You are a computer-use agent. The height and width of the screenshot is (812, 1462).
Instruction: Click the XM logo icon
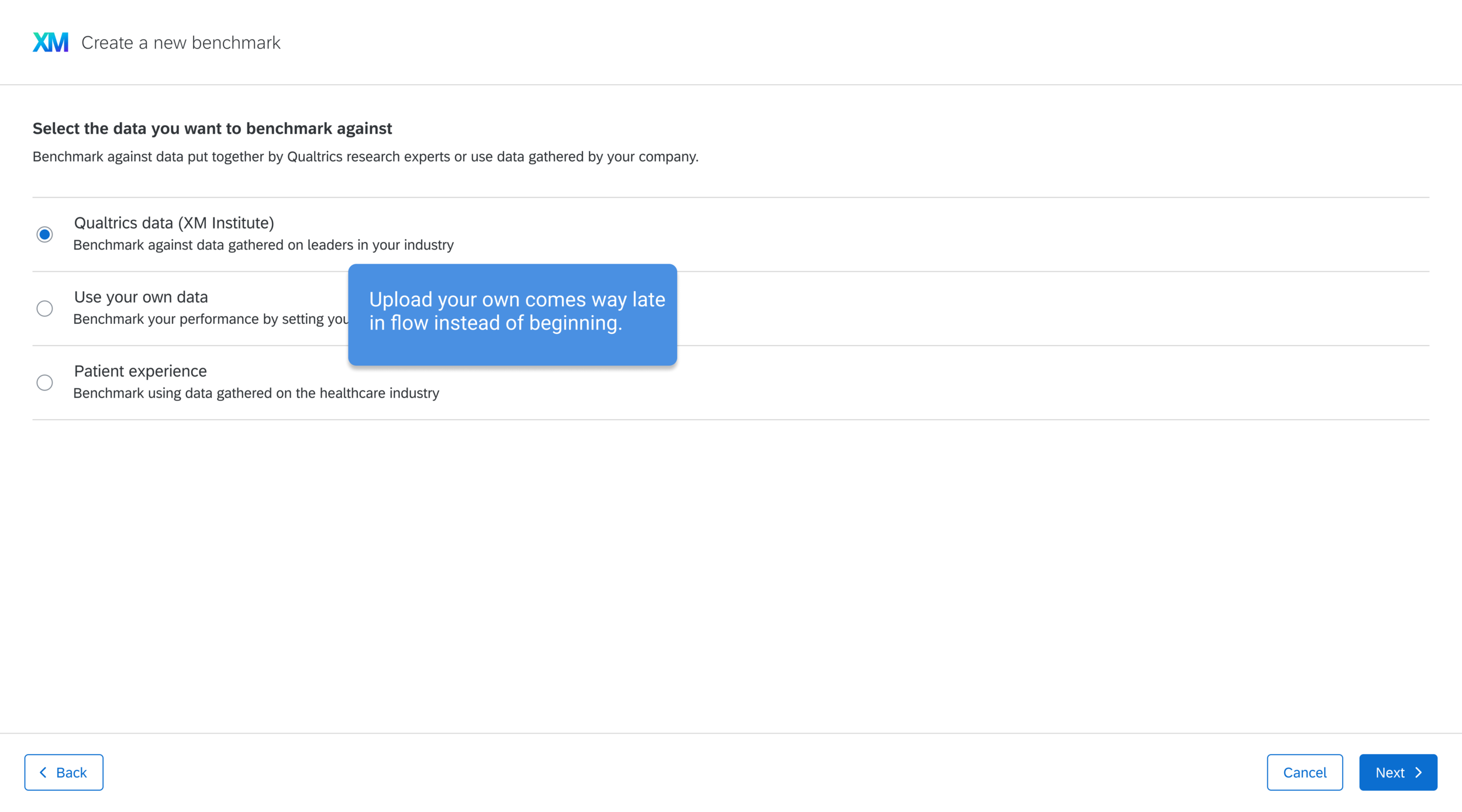50,42
